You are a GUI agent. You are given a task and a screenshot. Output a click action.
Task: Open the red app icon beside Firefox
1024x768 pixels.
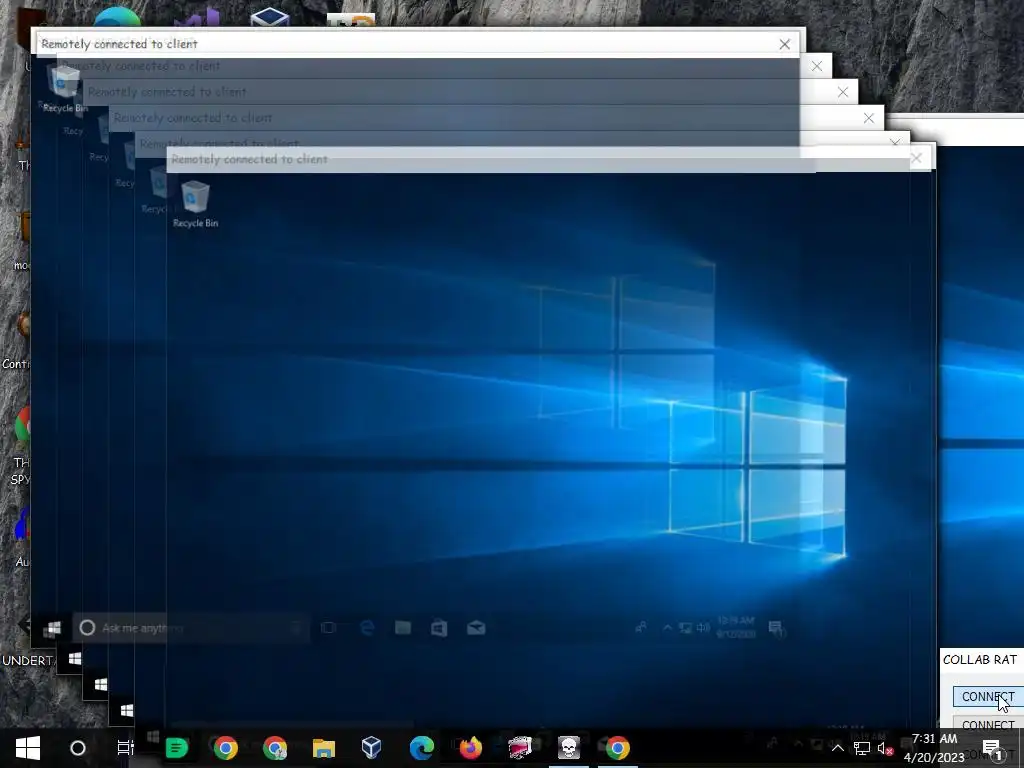pos(520,748)
